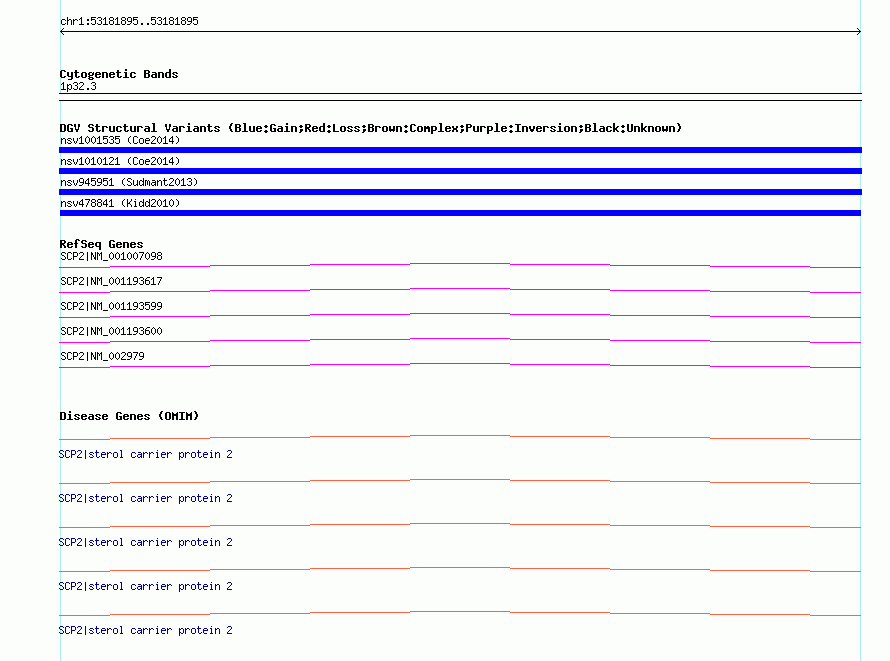Click the DGV Structural Variants track heading
The height and width of the screenshot is (661, 890).
pyautogui.click(x=371, y=128)
